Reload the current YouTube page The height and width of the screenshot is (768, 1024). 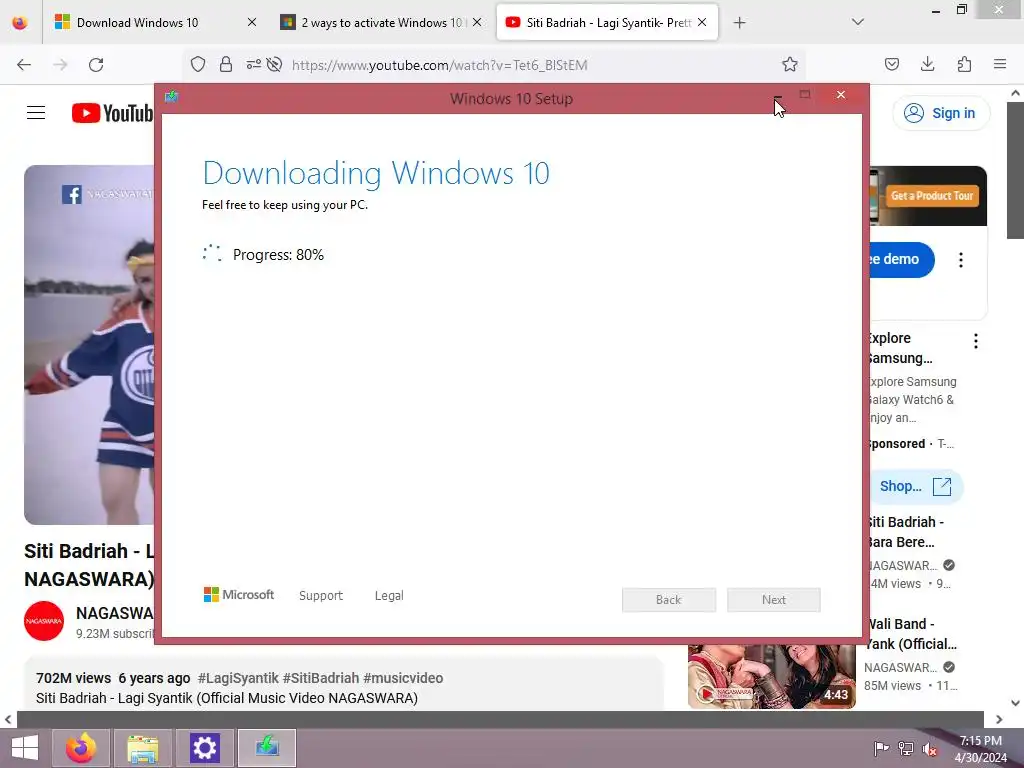tap(96, 65)
